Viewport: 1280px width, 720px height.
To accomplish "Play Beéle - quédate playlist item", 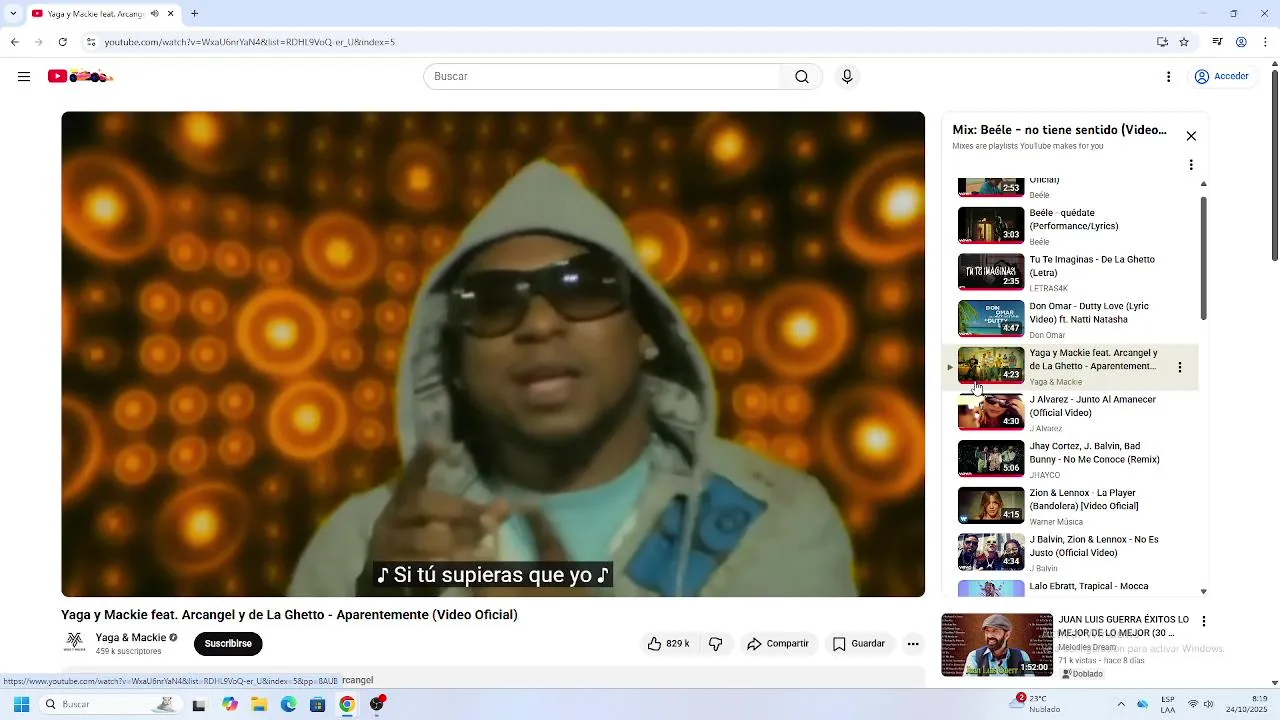I will [x=1072, y=227].
